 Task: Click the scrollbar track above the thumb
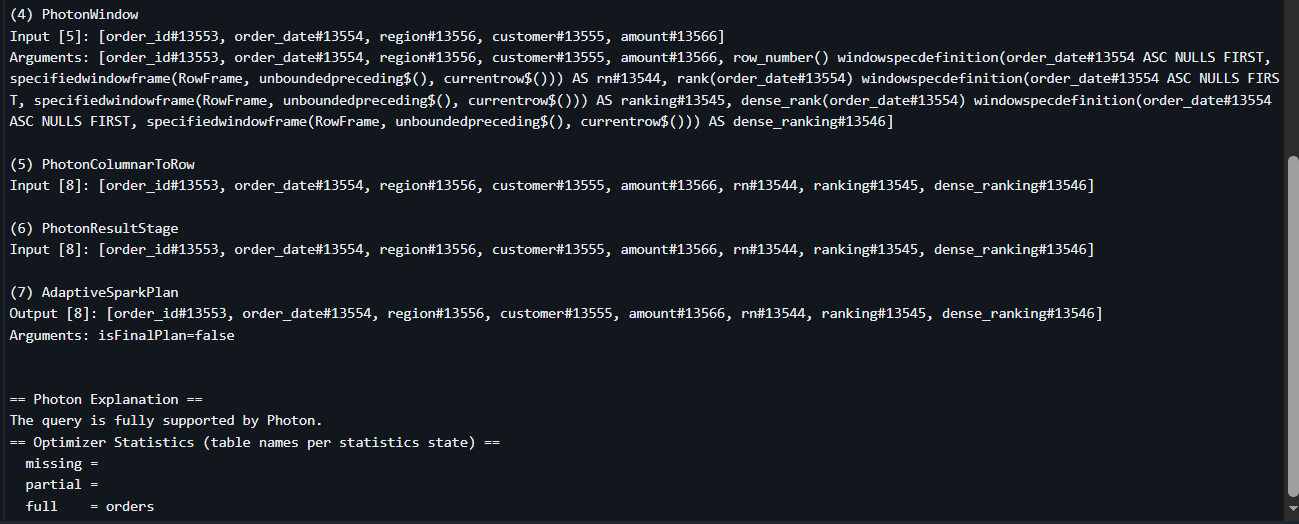click(1292, 78)
